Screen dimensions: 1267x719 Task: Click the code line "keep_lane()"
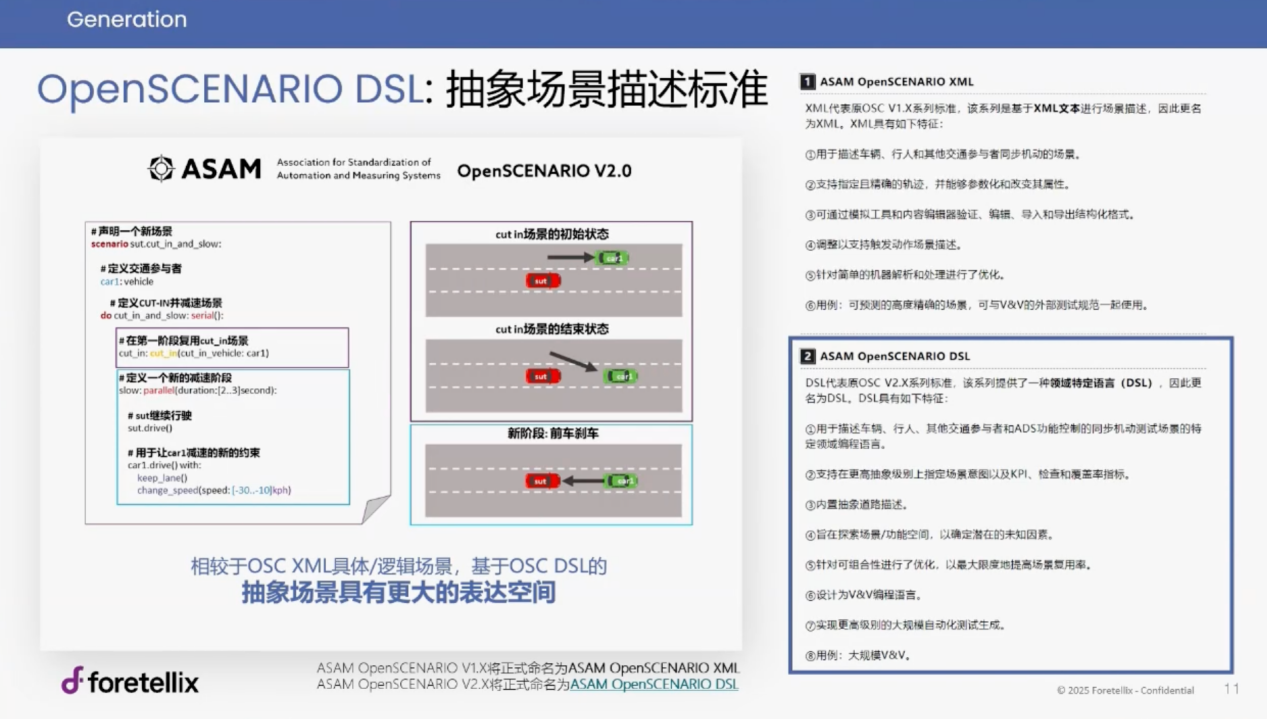(162, 478)
